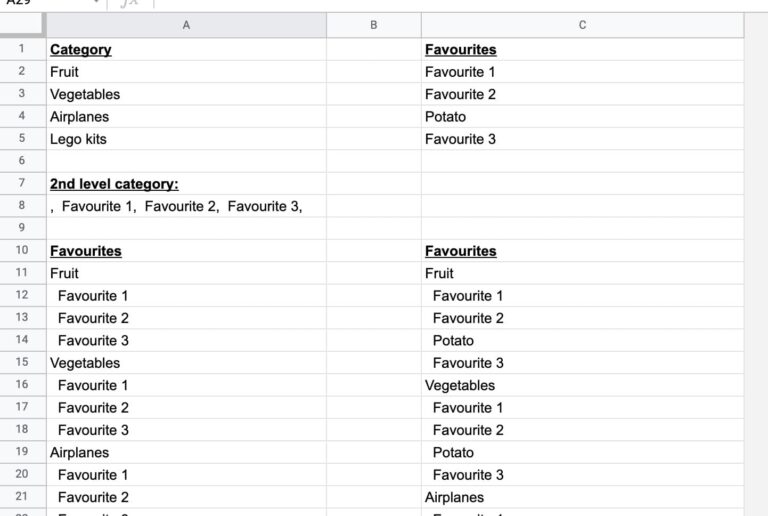Click the Potato cell in row 19
The height and width of the screenshot is (516, 768).
tap(453, 452)
